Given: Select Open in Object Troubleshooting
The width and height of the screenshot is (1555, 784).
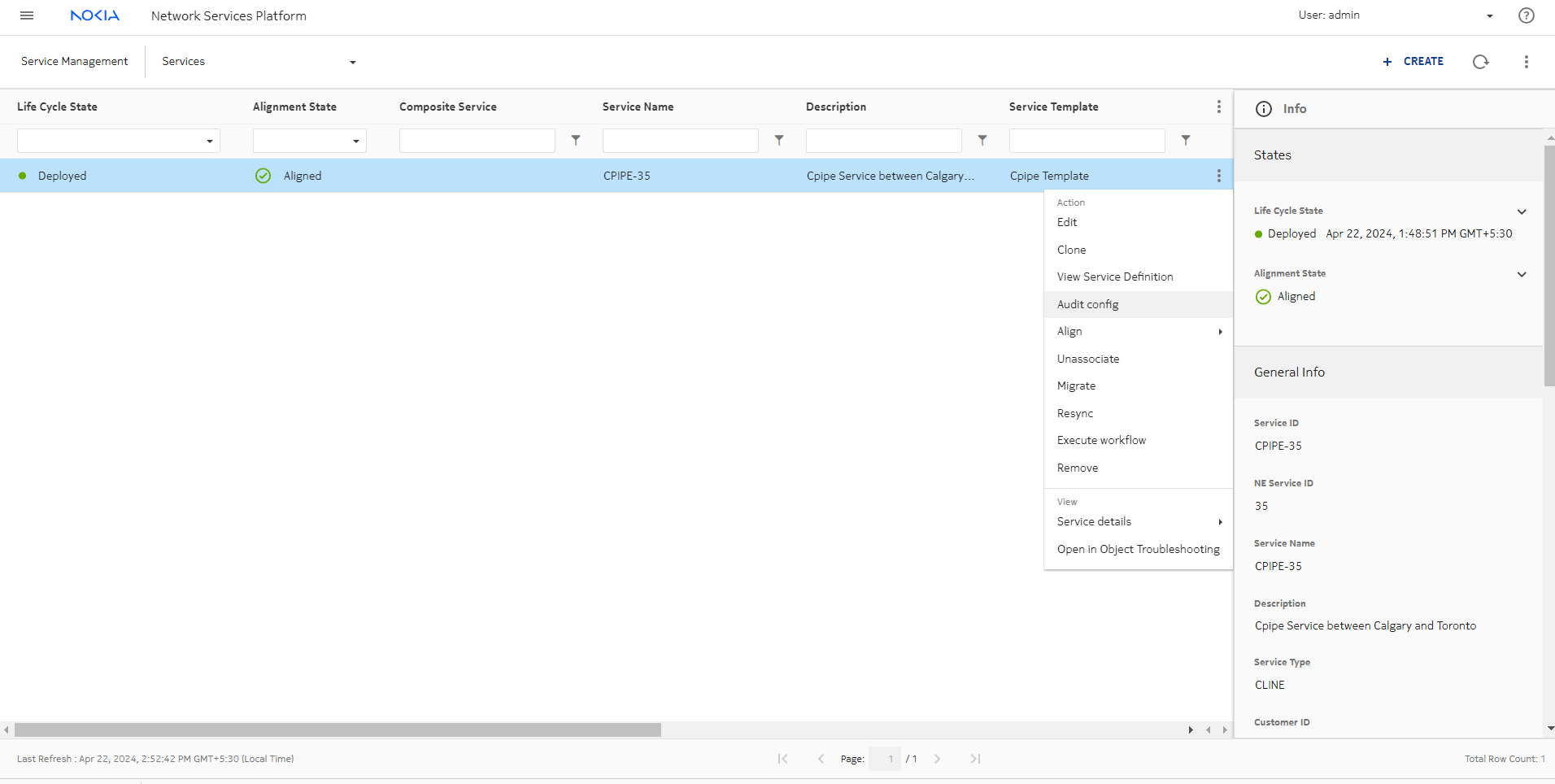Looking at the screenshot, I should (1138, 549).
